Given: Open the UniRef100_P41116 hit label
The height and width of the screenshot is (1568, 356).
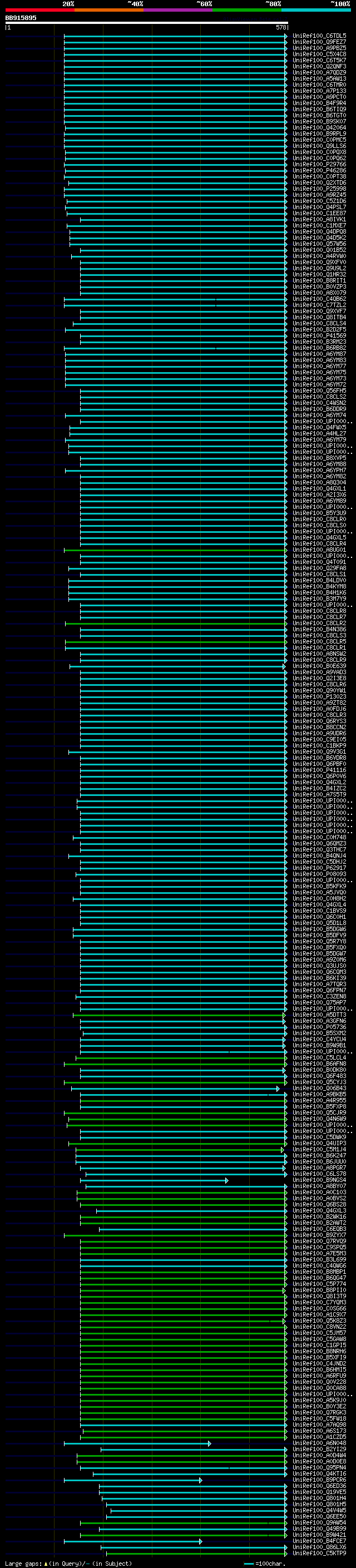Looking at the screenshot, I should coord(319,770).
